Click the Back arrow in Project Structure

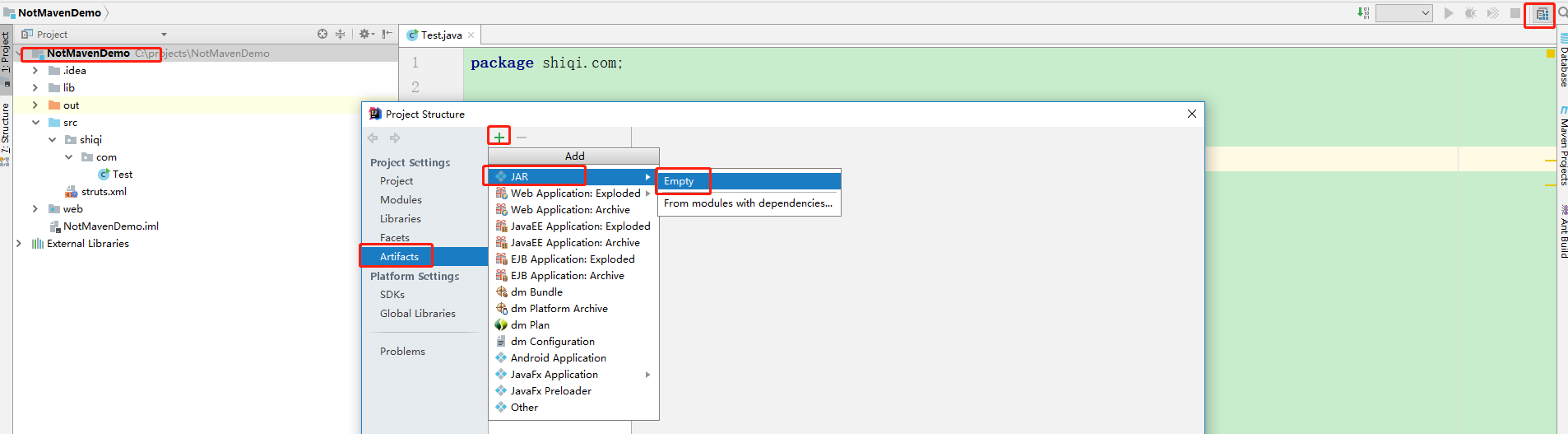point(373,138)
